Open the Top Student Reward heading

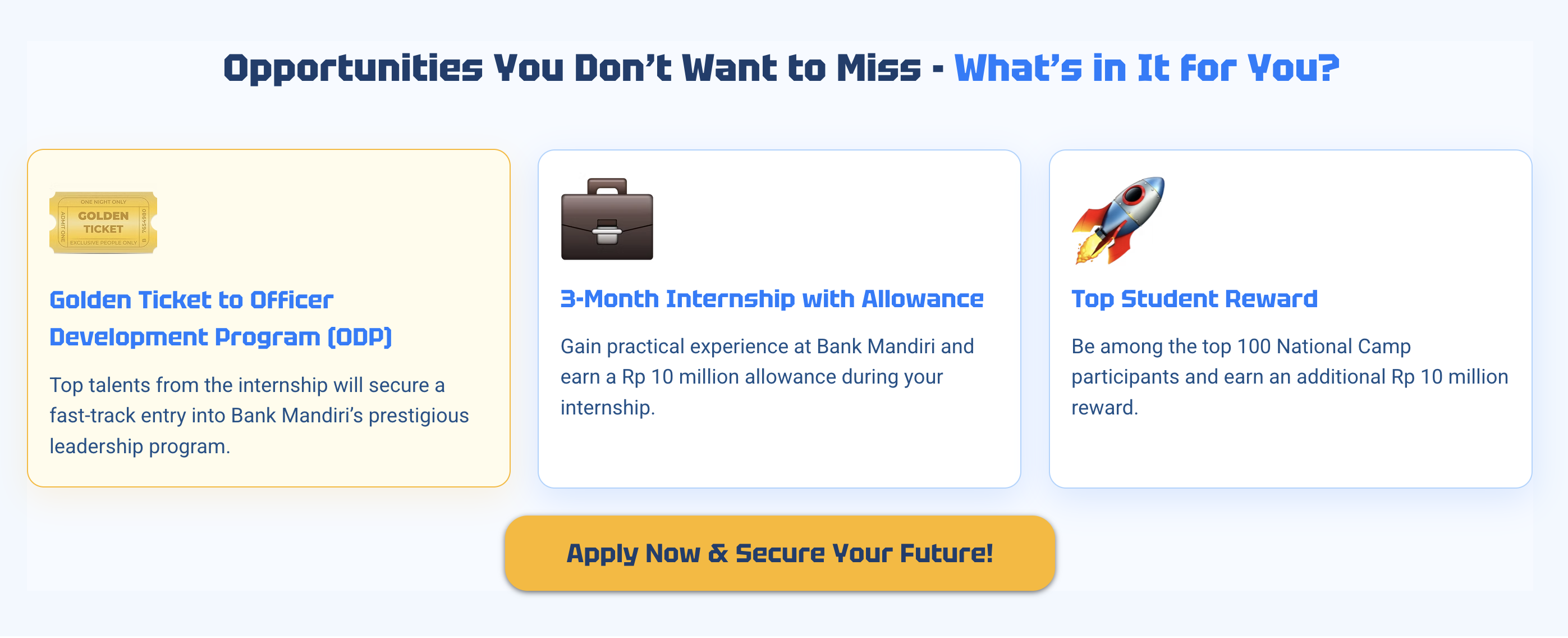tap(1194, 299)
